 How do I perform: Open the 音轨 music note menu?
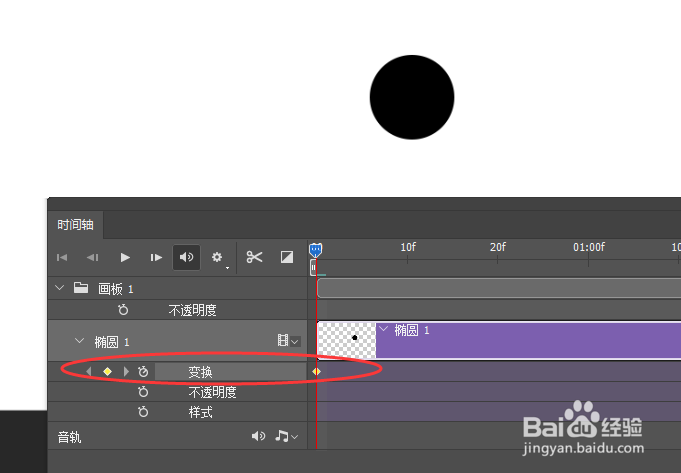coord(287,436)
